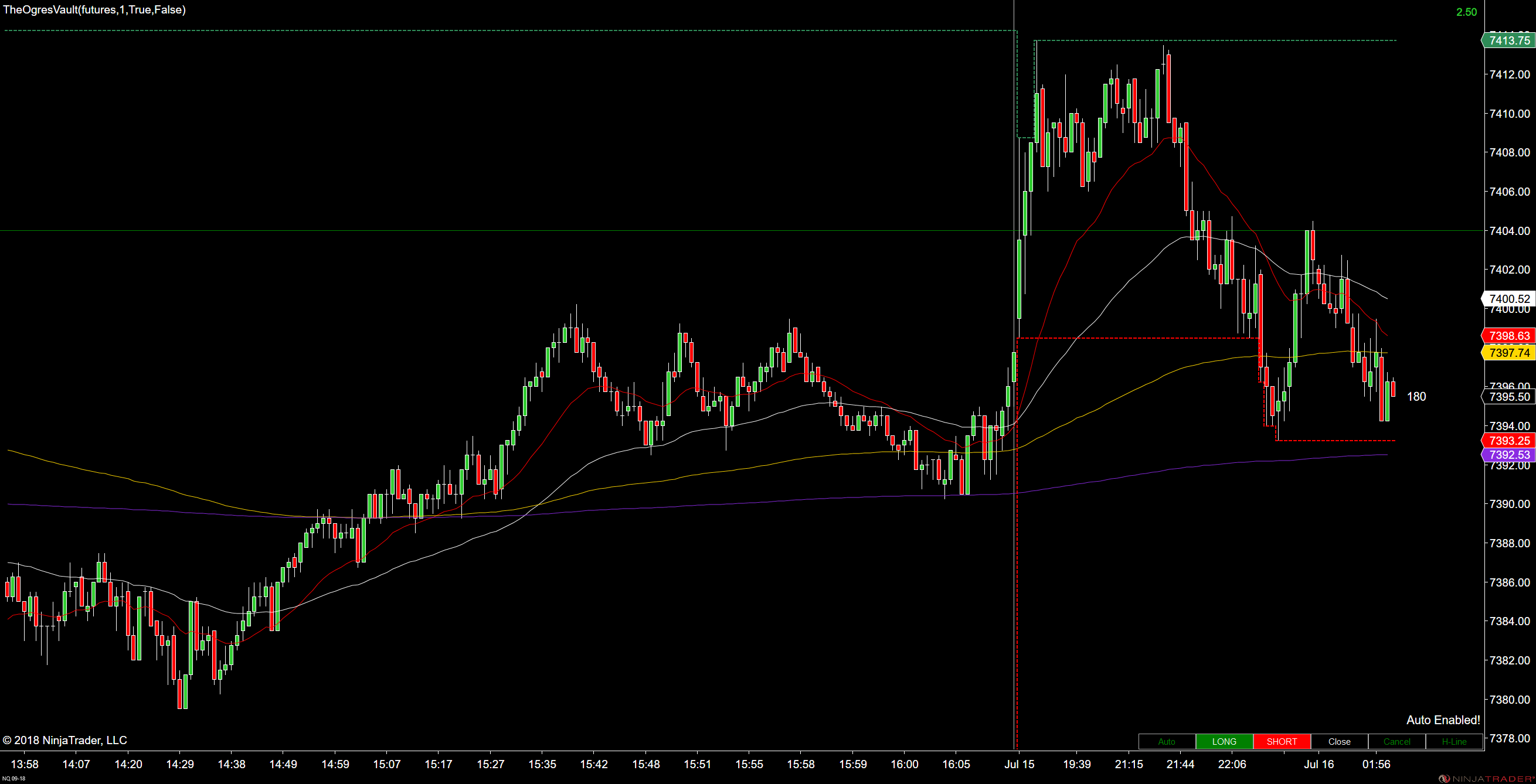This screenshot has height=784, width=1536.
Task: Click the 13:58 time label
Action: coord(25,764)
